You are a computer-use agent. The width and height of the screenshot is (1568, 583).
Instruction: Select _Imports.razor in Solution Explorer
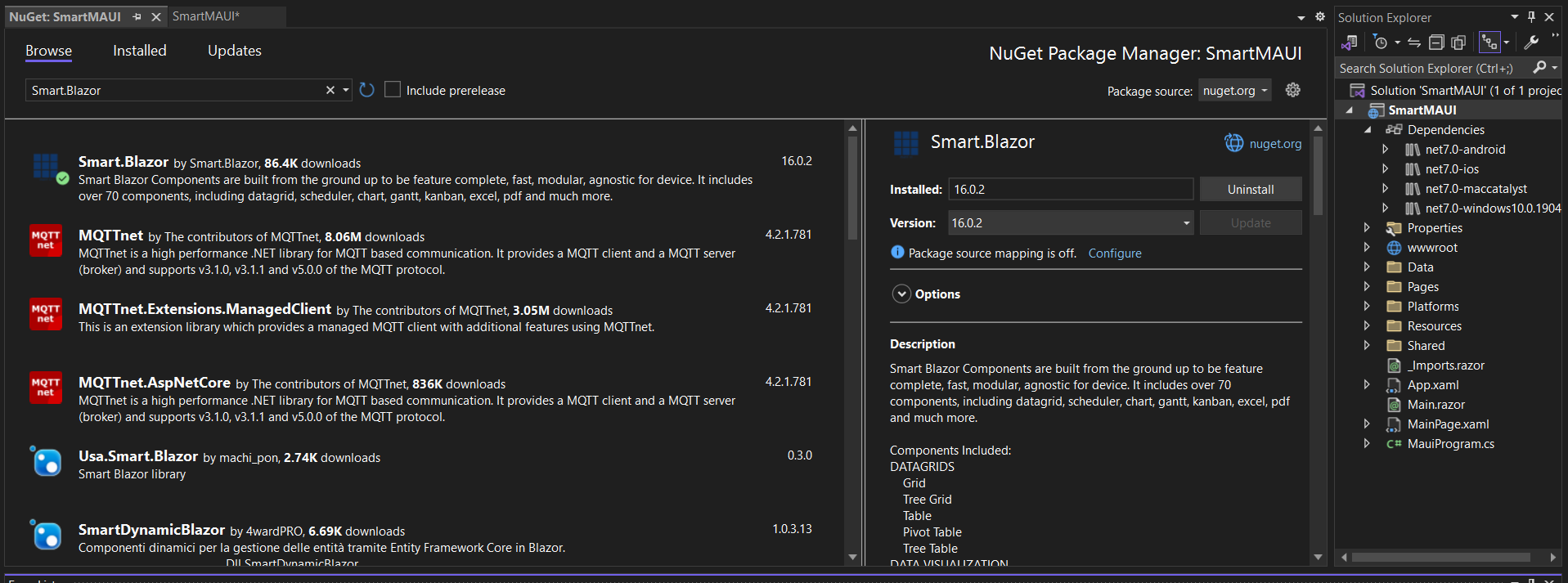click(x=1444, y=365)
